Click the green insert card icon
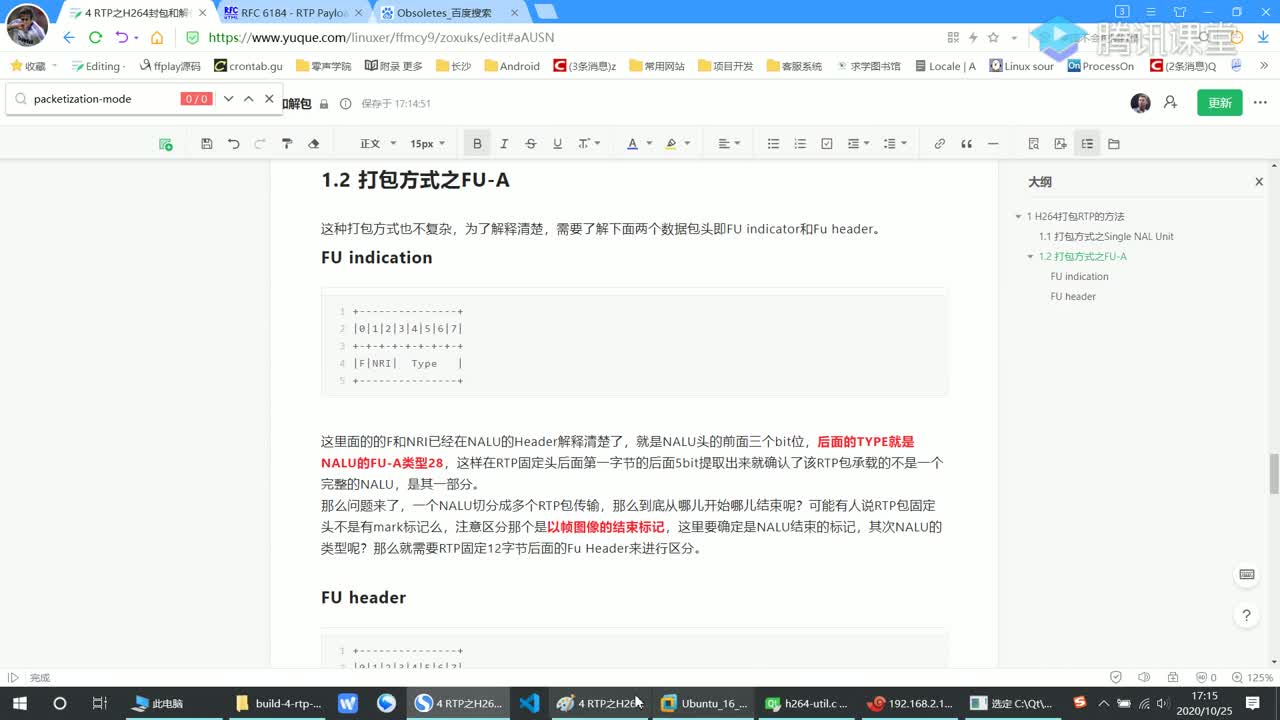Image resolution: width=1280 pixels, height=720 pixels. click(166, 144)
